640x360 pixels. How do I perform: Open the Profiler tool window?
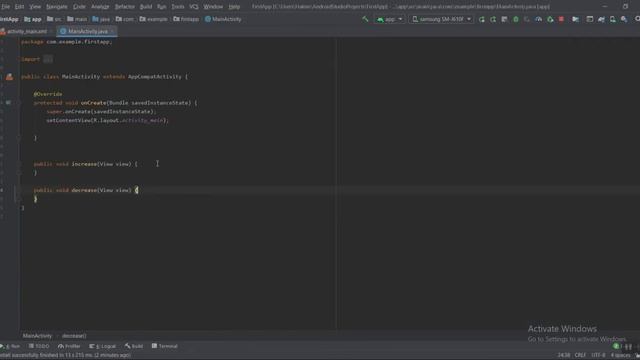coord(69,346)
